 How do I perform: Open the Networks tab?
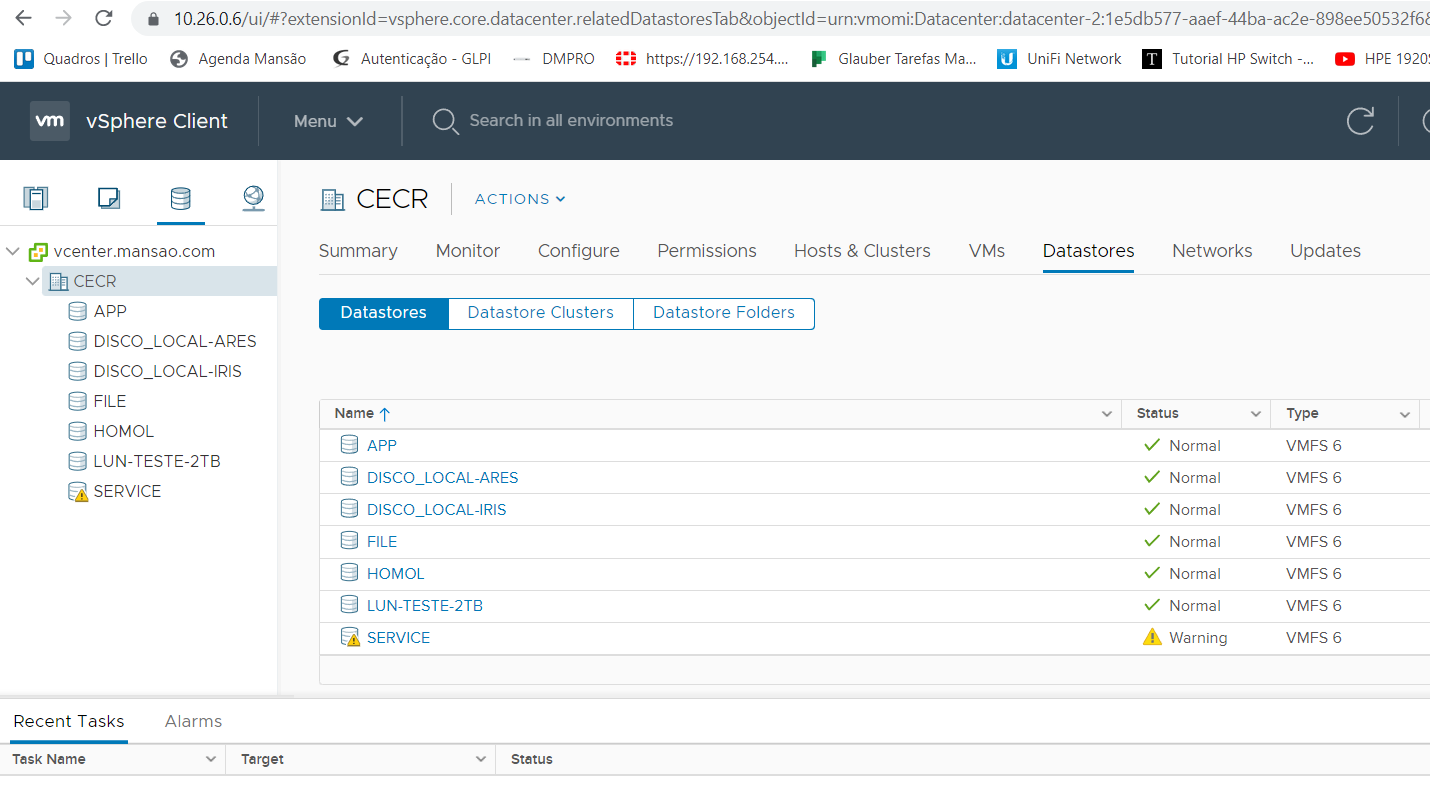1212,251
